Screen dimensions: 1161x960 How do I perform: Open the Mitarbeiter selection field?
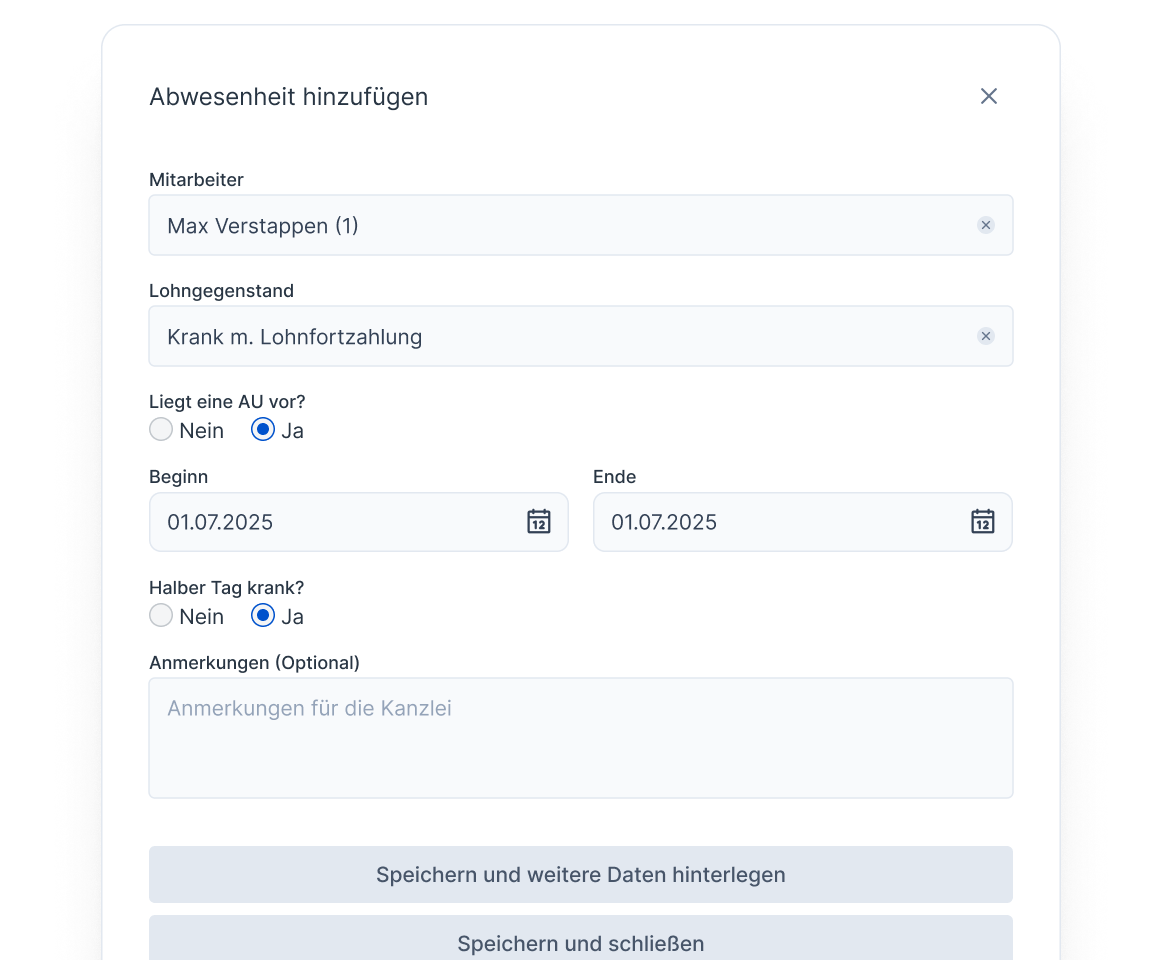[500, 225]
